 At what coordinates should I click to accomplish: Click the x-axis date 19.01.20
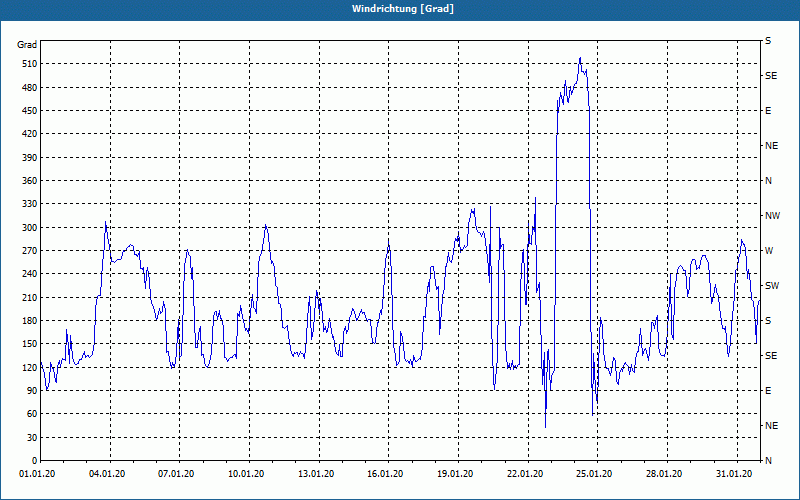455,474
